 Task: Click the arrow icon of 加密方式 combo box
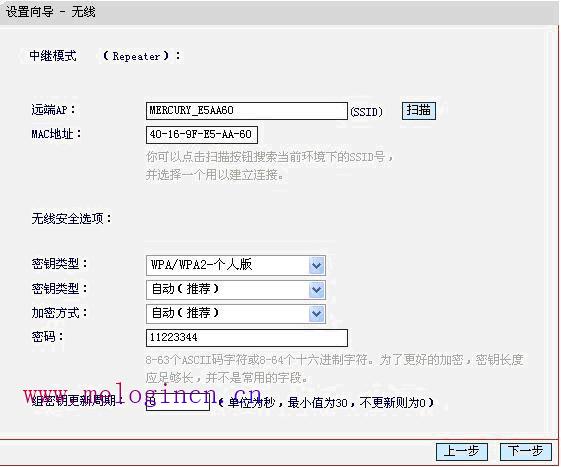click(x=316, y=314)
